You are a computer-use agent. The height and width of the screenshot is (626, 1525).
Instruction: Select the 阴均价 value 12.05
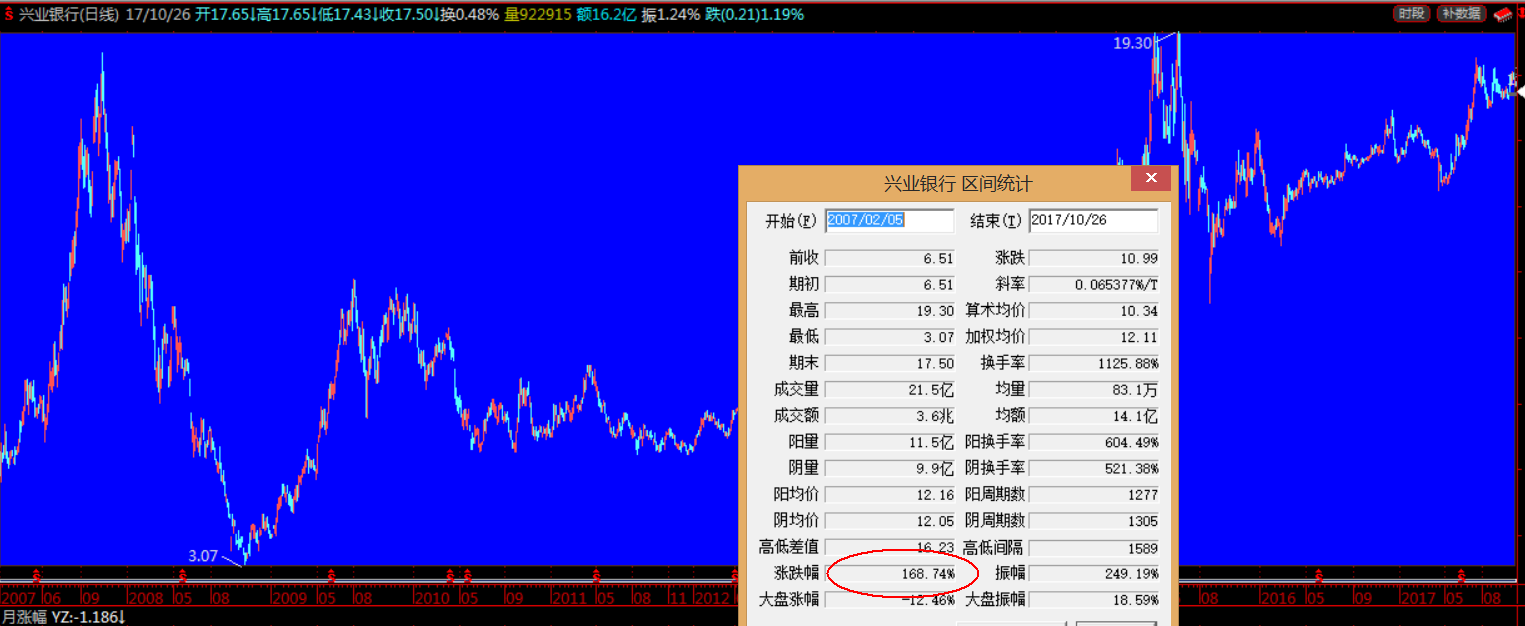pyautogui.click(x=890, y=521)
